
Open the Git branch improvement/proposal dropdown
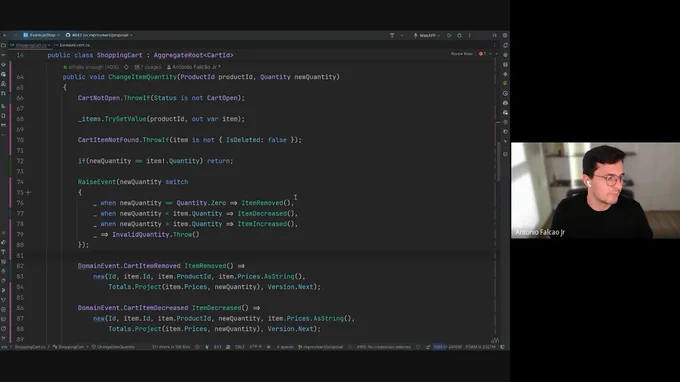tap(99, 35)
